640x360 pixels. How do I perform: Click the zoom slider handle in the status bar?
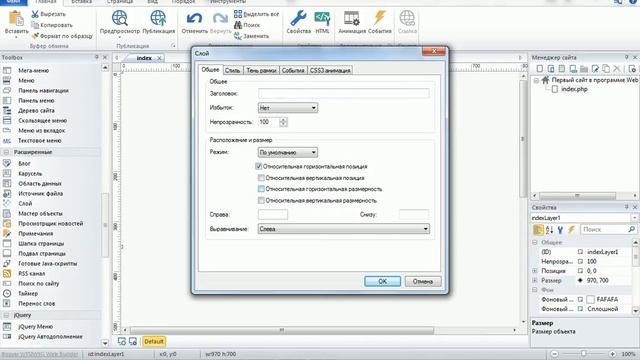click(584, 354)
